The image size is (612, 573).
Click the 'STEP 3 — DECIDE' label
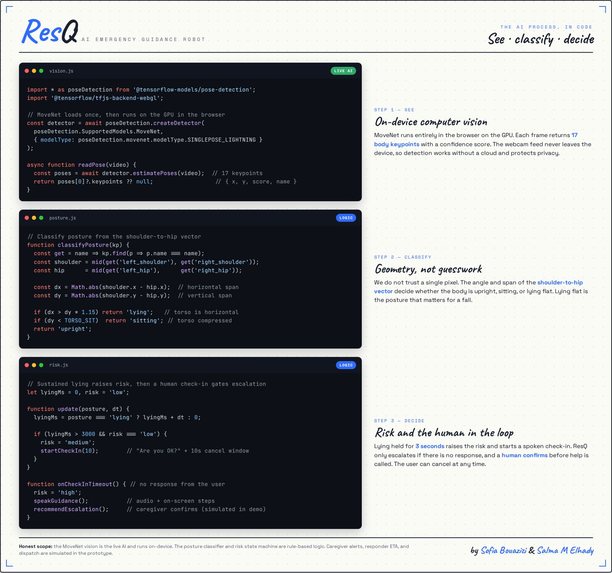pos(399,421)
